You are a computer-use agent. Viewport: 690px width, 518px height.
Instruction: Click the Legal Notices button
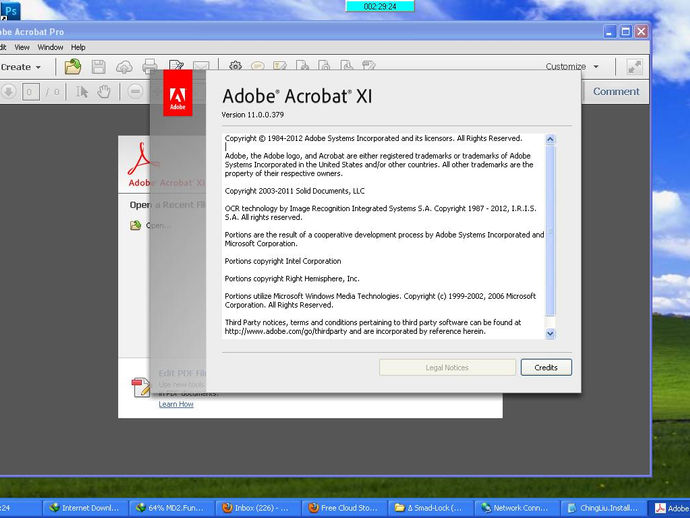coord(447,367)
